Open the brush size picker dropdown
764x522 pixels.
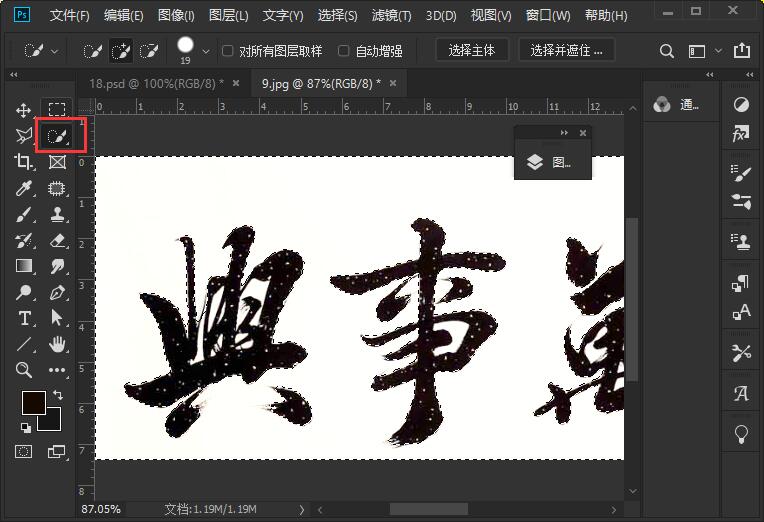click(x=206, y=51)
